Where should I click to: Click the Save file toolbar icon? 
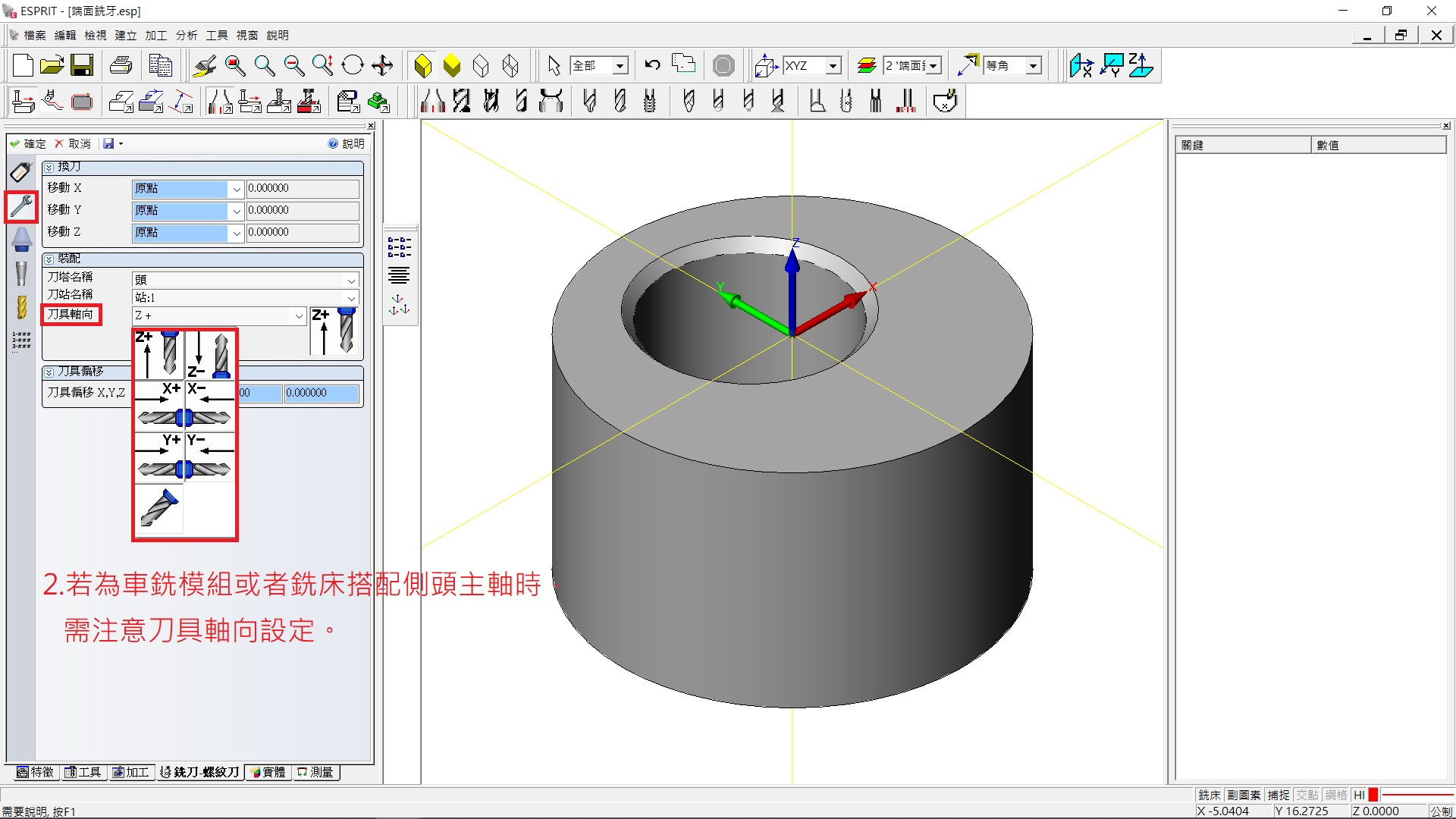[x=81, y=66]
